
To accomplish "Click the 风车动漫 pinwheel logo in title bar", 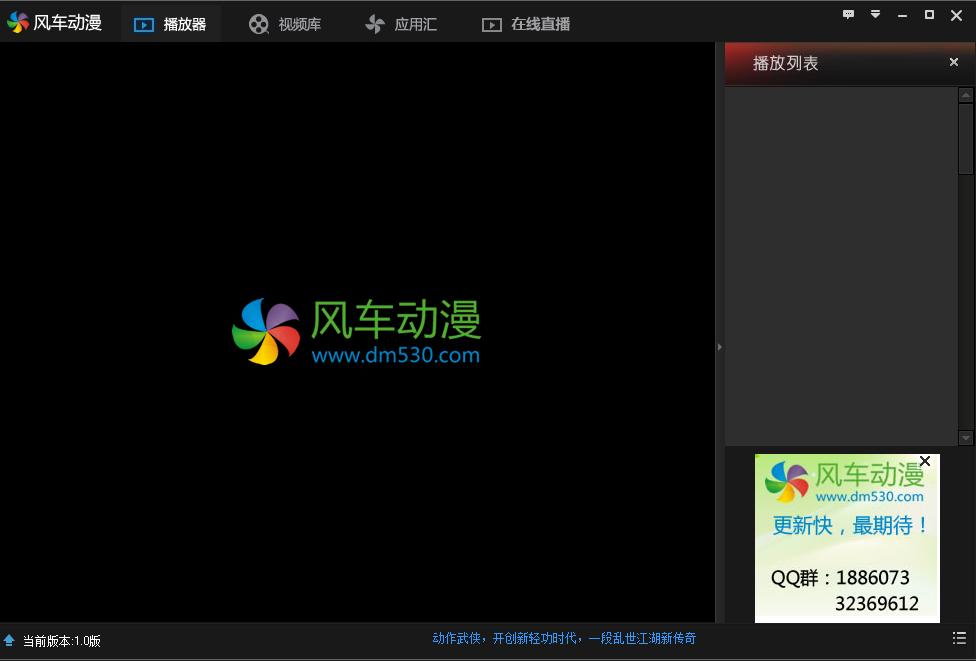I will tap(17, 20).
